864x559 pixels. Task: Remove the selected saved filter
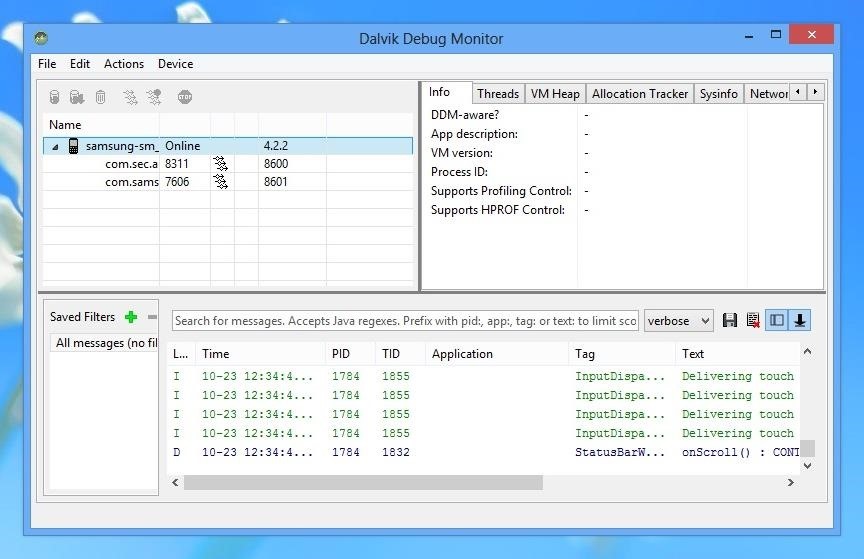[152, 317]
